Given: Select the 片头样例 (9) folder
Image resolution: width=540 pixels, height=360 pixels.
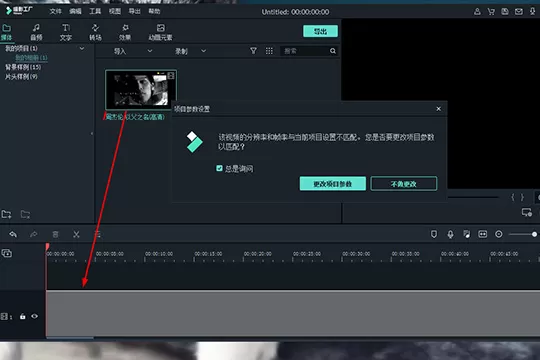Looking at the screenshot, I should [21, 76].
